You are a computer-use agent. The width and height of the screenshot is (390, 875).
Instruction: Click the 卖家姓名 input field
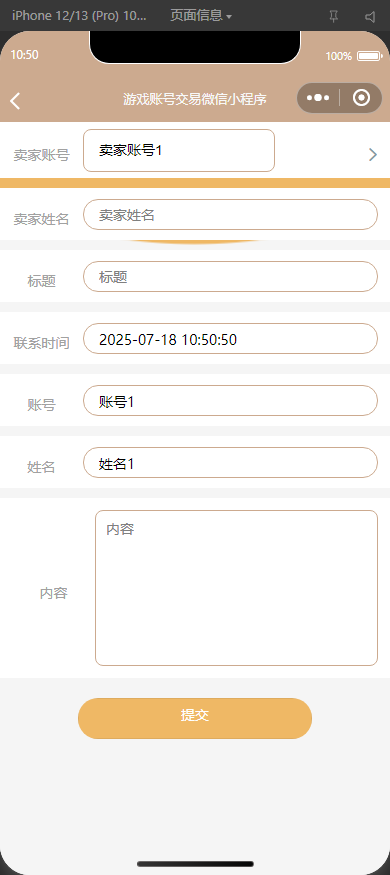230,215
